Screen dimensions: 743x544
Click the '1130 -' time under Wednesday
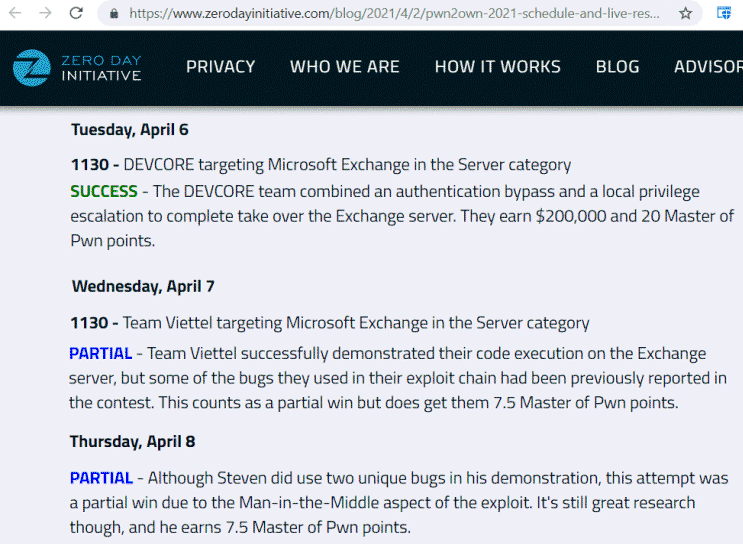(94, 323)
